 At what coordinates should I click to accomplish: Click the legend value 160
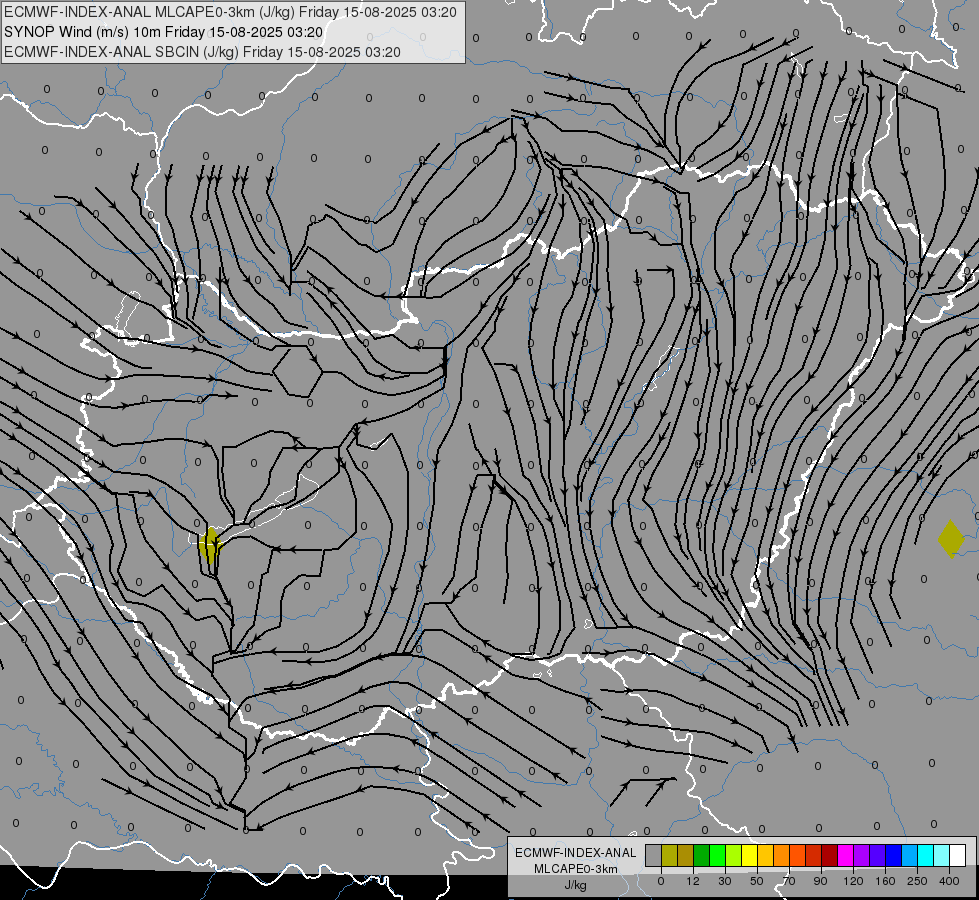[x=885, y=881]
